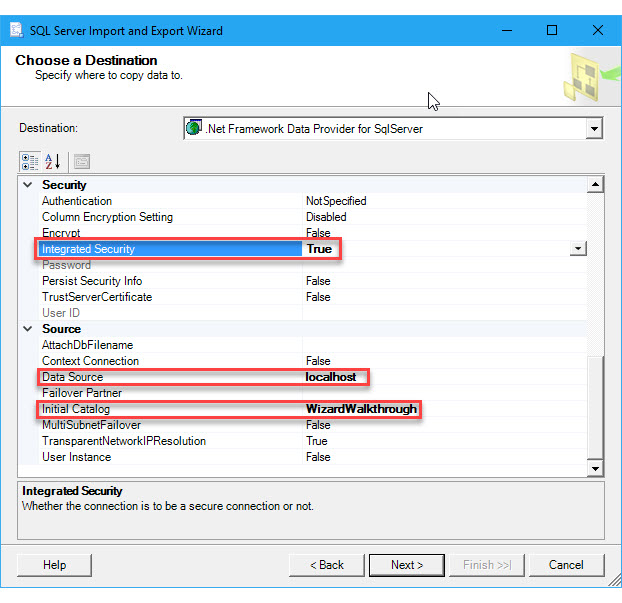The image size is (622, 603).
Task: Click the scrollbar down arrow
Action: click(595, 469)
